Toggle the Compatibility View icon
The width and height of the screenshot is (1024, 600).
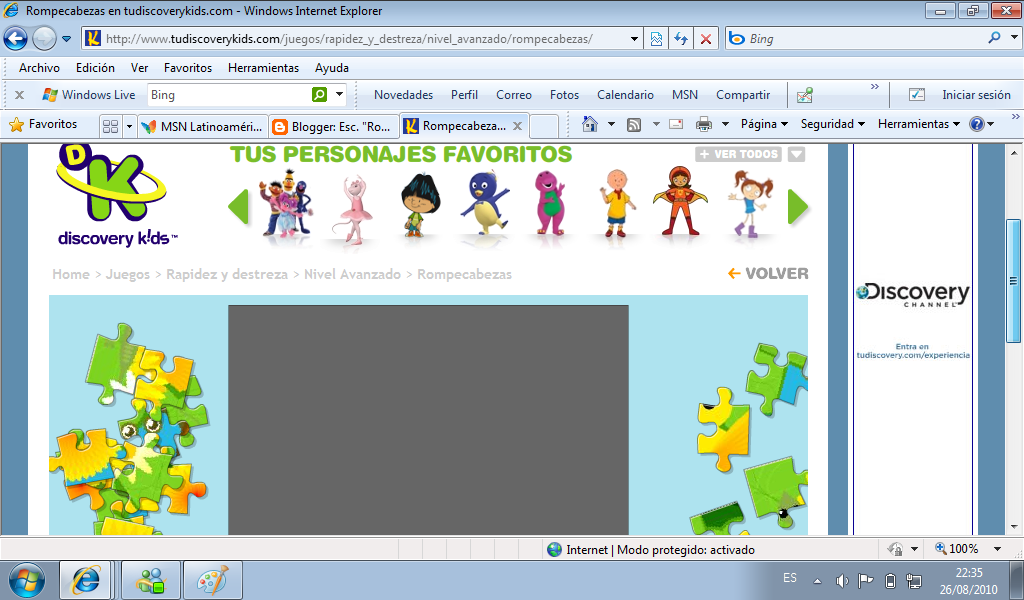656,39
